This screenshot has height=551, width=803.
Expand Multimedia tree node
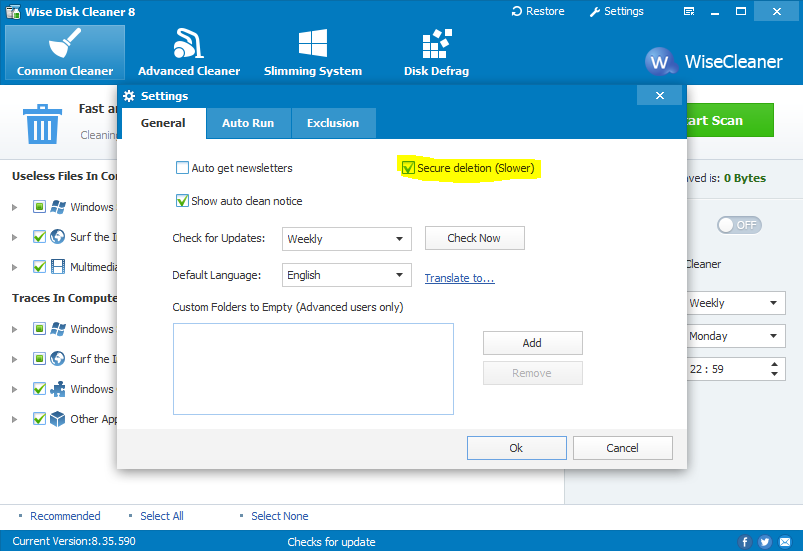[x=14, y=267]
